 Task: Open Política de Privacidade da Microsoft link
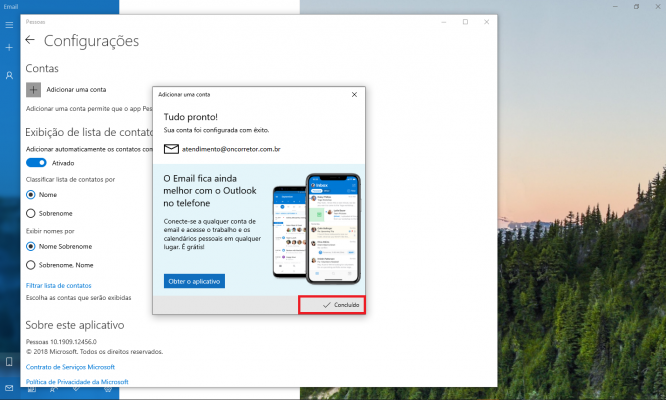click(77, 382)
